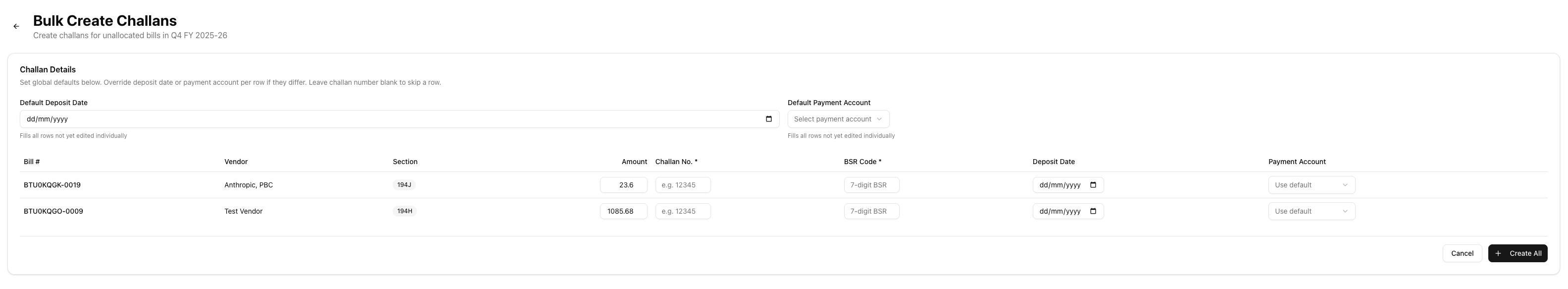The width and height of the screenshot is (1568, 289).
Task: Select the deposit date text in Anthropic row
Action: click(x=1060, y=185)
